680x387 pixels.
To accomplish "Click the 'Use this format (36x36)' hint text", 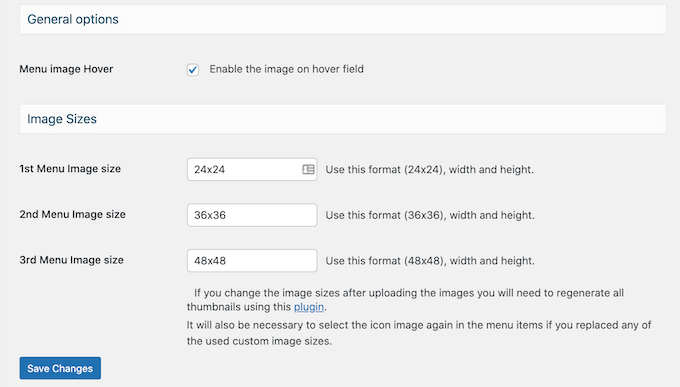I will tap(430, 215).
